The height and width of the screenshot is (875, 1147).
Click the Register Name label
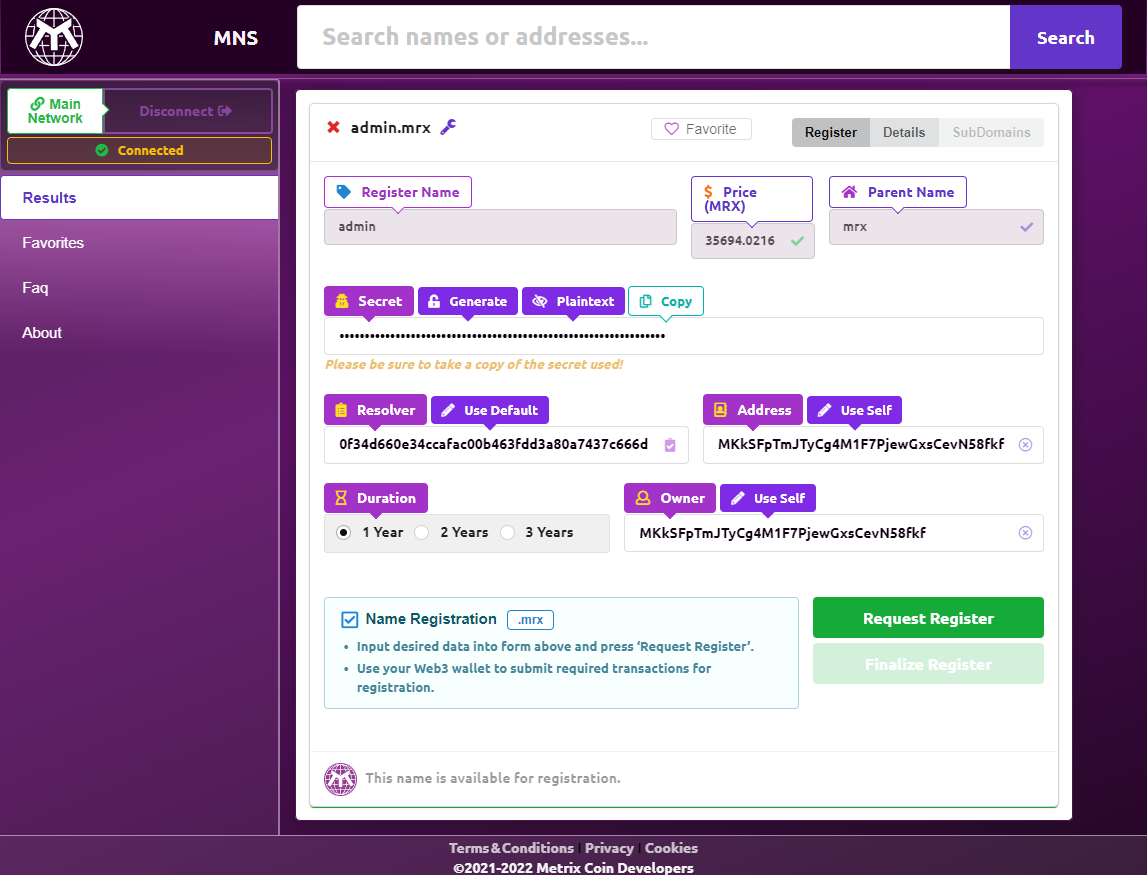(x=398, y=192)
